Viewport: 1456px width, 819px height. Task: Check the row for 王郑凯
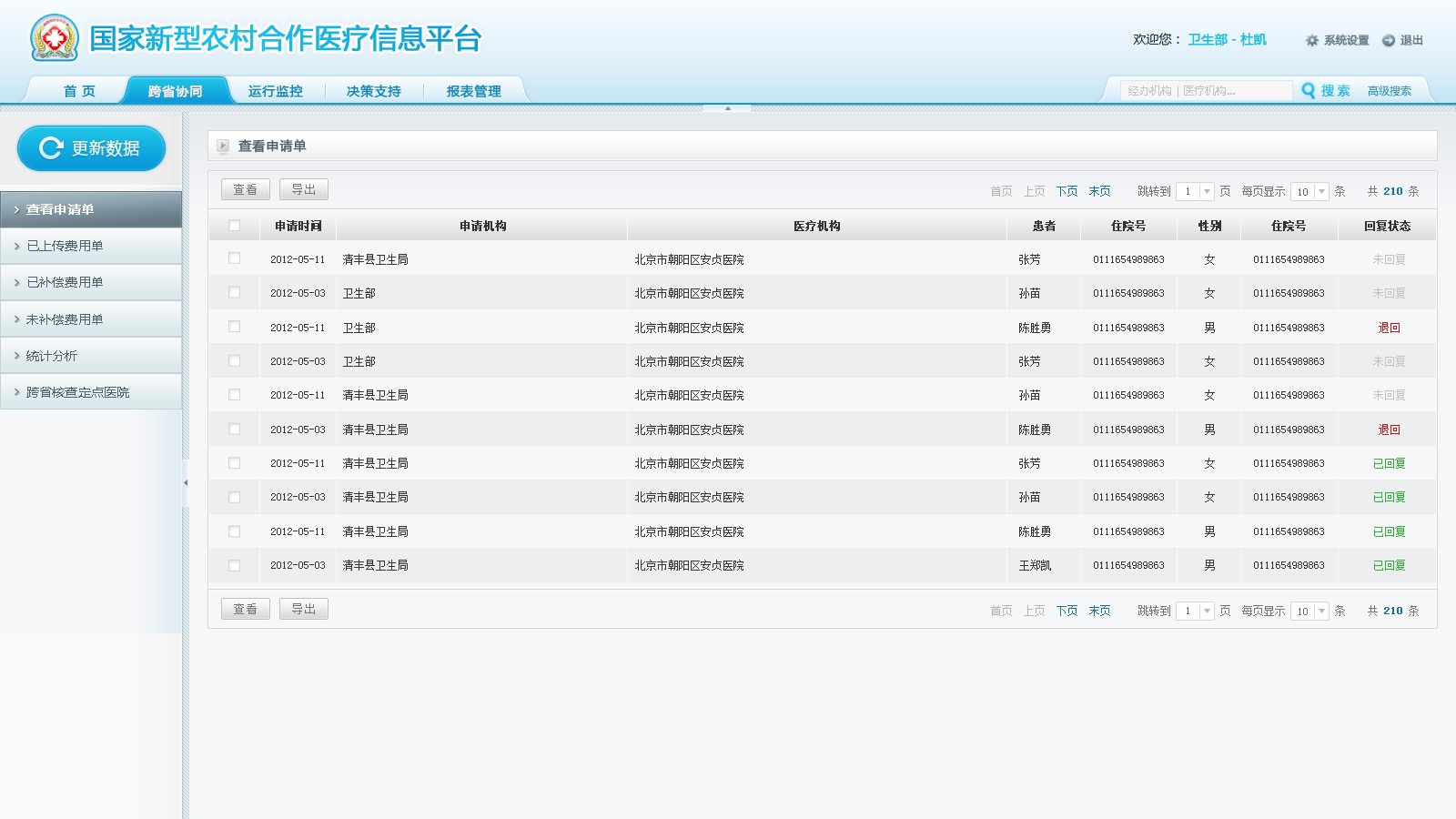[234, 565]
